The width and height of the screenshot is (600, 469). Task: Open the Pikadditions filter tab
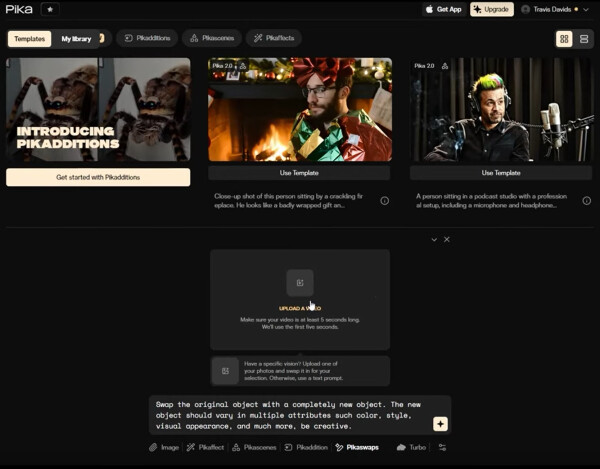[147, 38]
